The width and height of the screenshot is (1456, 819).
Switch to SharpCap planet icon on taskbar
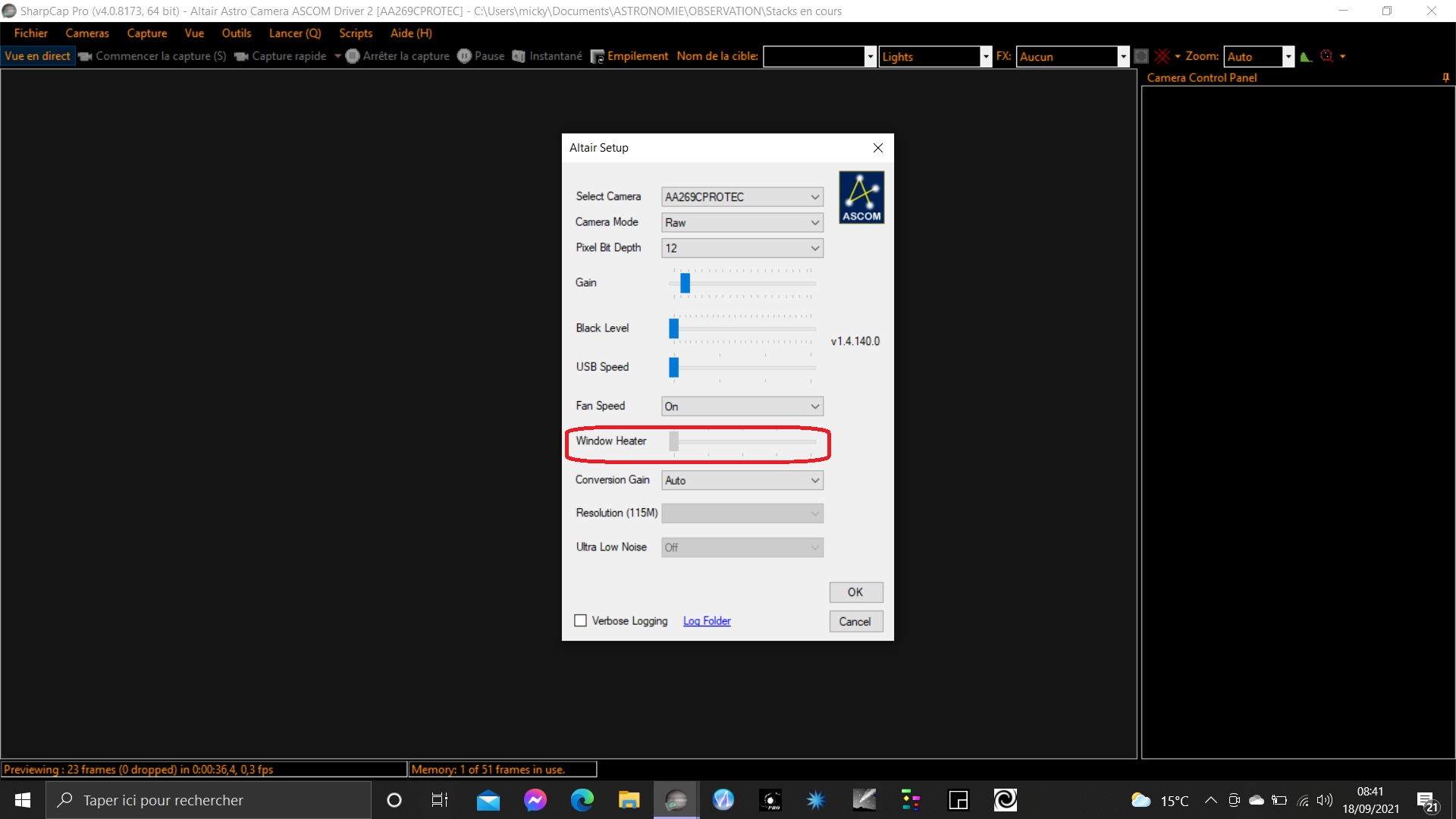[x=676, y=800]
